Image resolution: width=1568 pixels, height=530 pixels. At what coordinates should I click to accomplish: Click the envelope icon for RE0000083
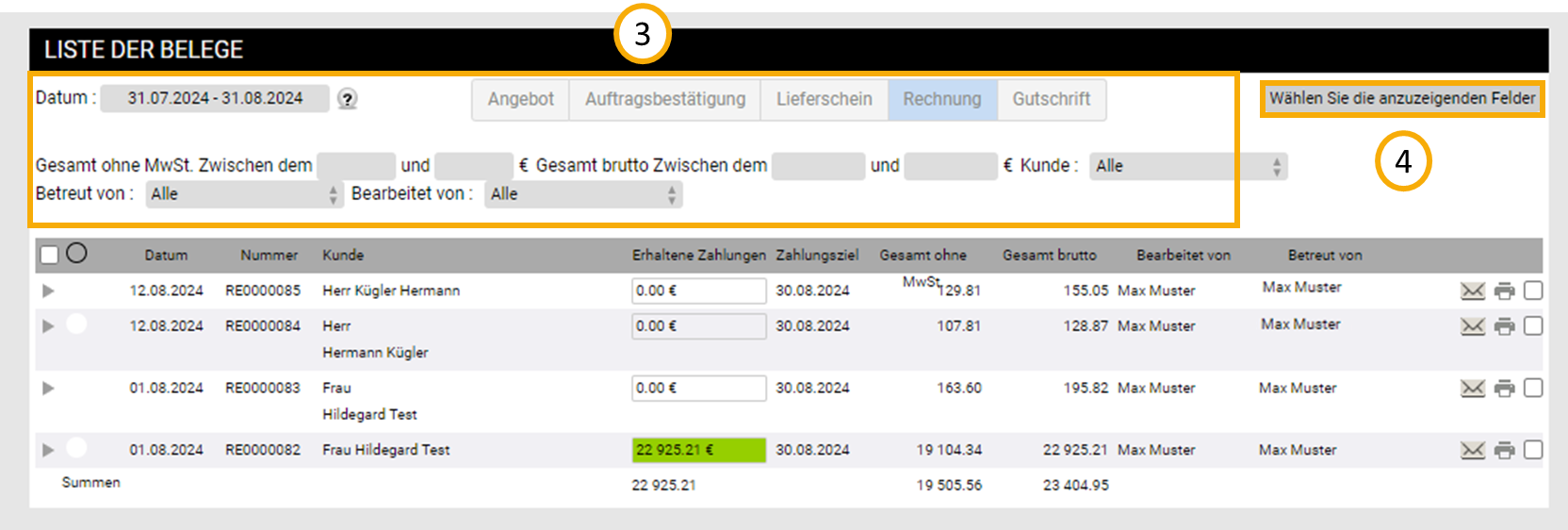coord(1472,389)
